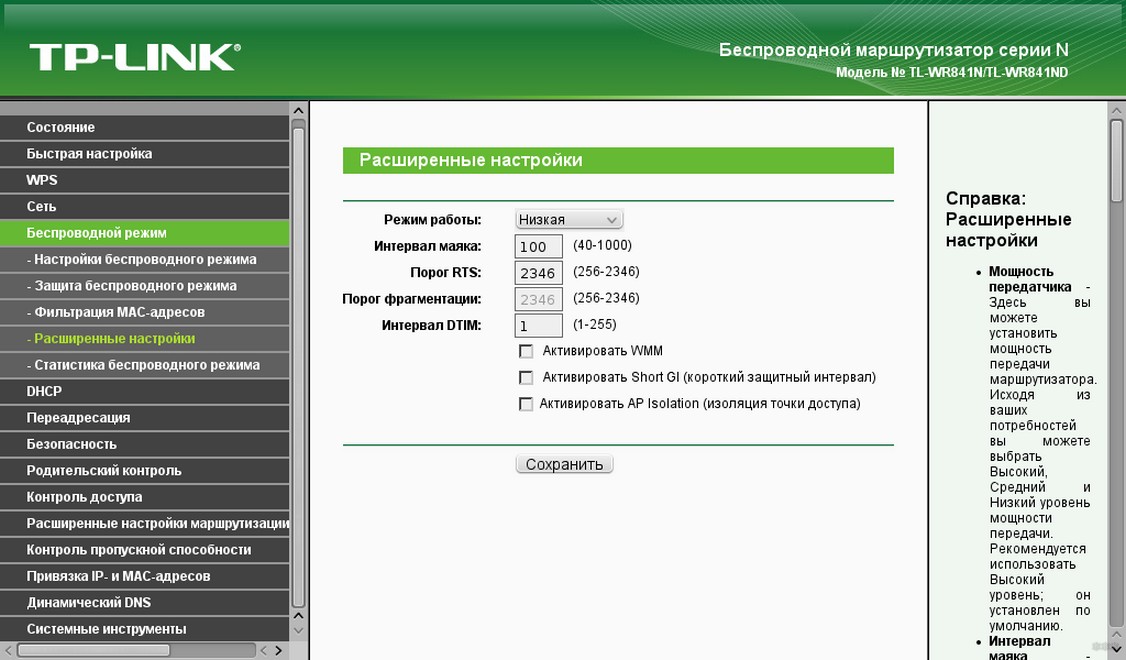1126x660 pixels.
Task: Click the Интервал маяка input field
Action: pos(539,246)
